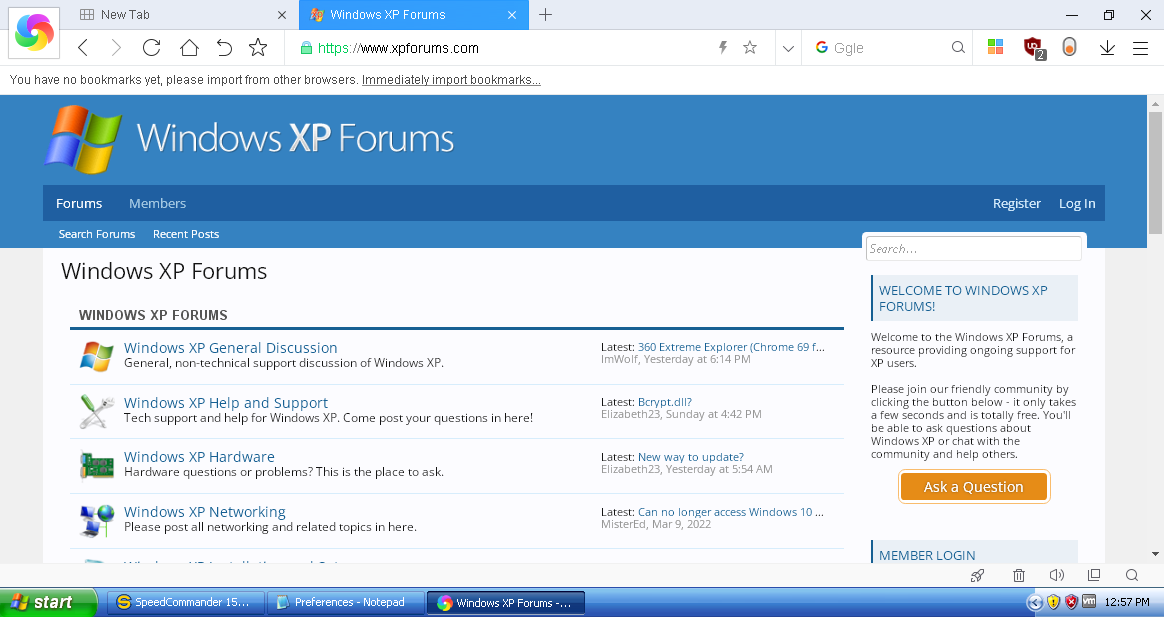Open latest post 360 Extreme Explorer
The height and width of the screenshot is (617, 1164).
click(x=731, y=347)
